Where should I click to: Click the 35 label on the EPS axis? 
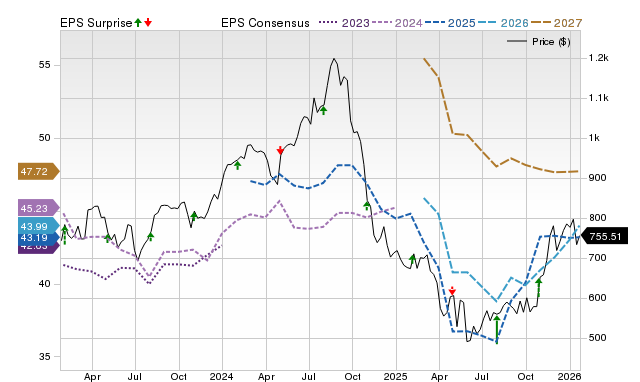[x=44, y=356]
